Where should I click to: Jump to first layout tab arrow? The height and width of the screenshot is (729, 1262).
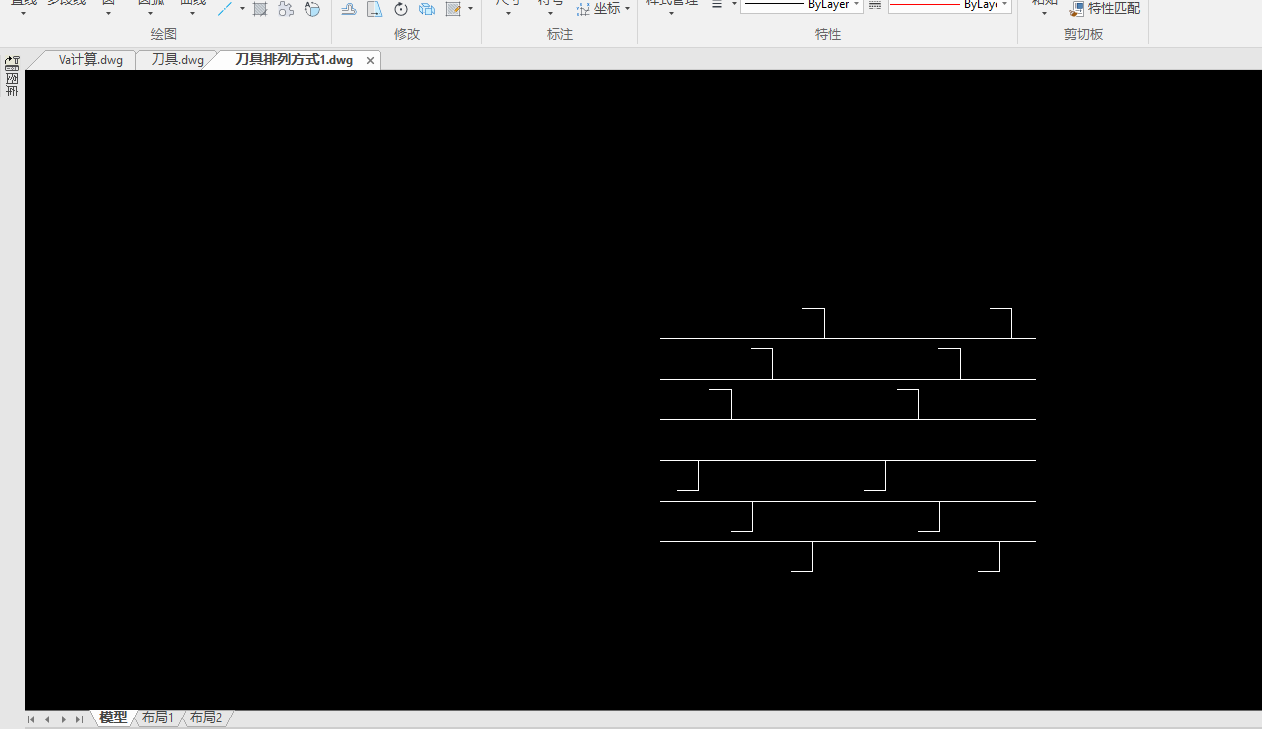pos(32,719)
